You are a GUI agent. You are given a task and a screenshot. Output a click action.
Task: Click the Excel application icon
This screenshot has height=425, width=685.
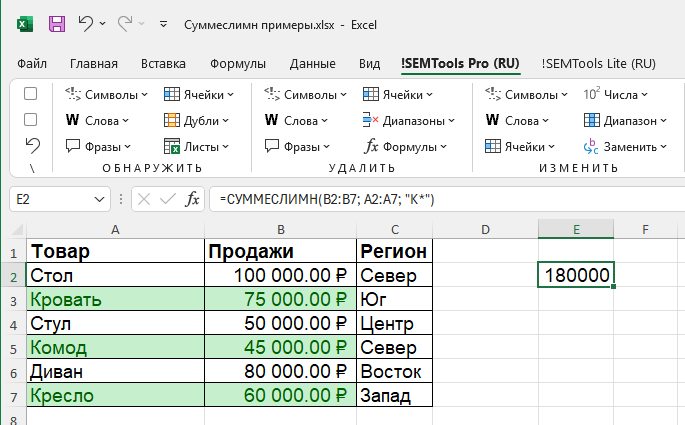[25, 24]
